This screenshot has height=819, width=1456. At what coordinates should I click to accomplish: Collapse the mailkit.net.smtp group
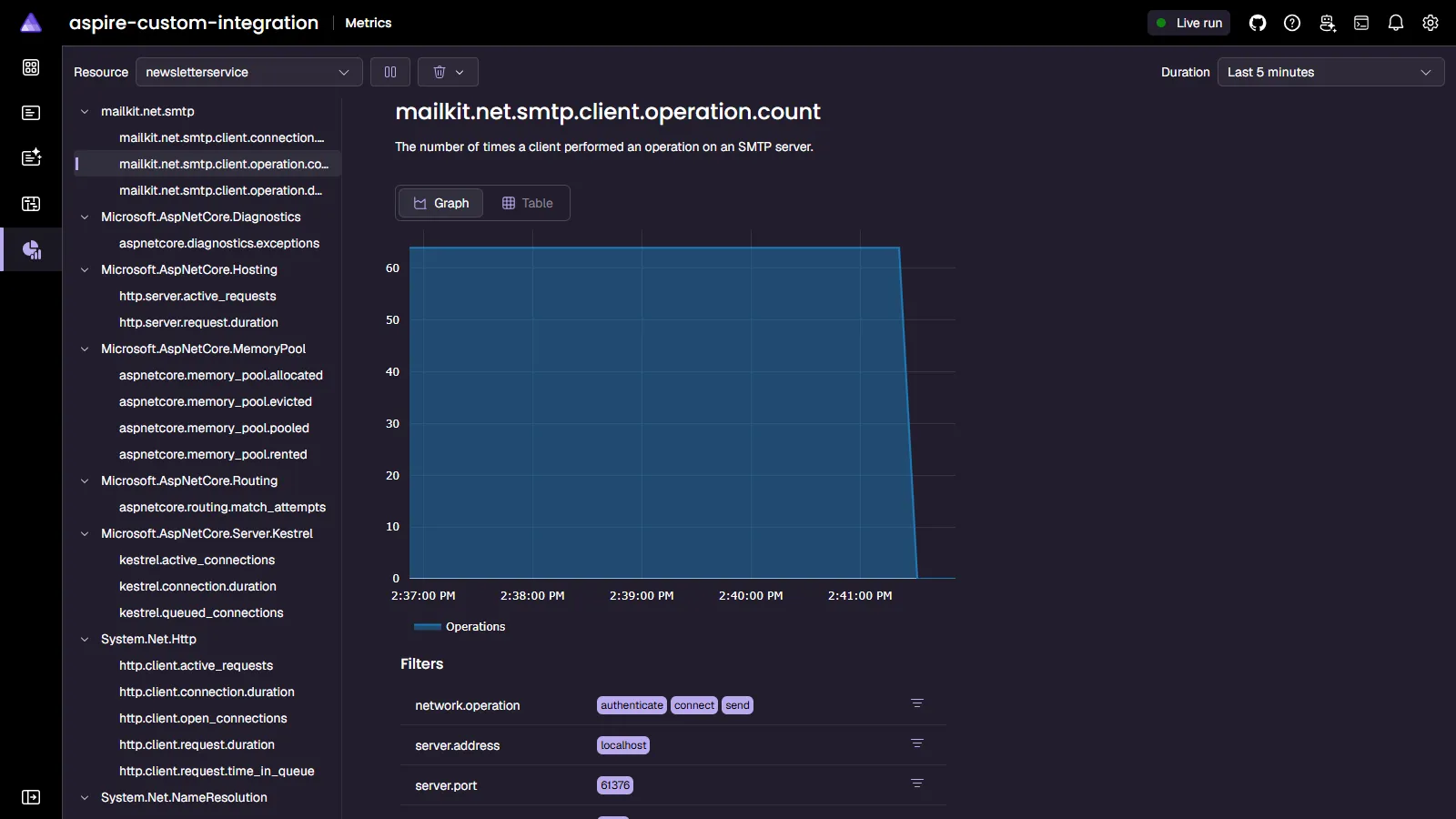click(x=85, y=111)
